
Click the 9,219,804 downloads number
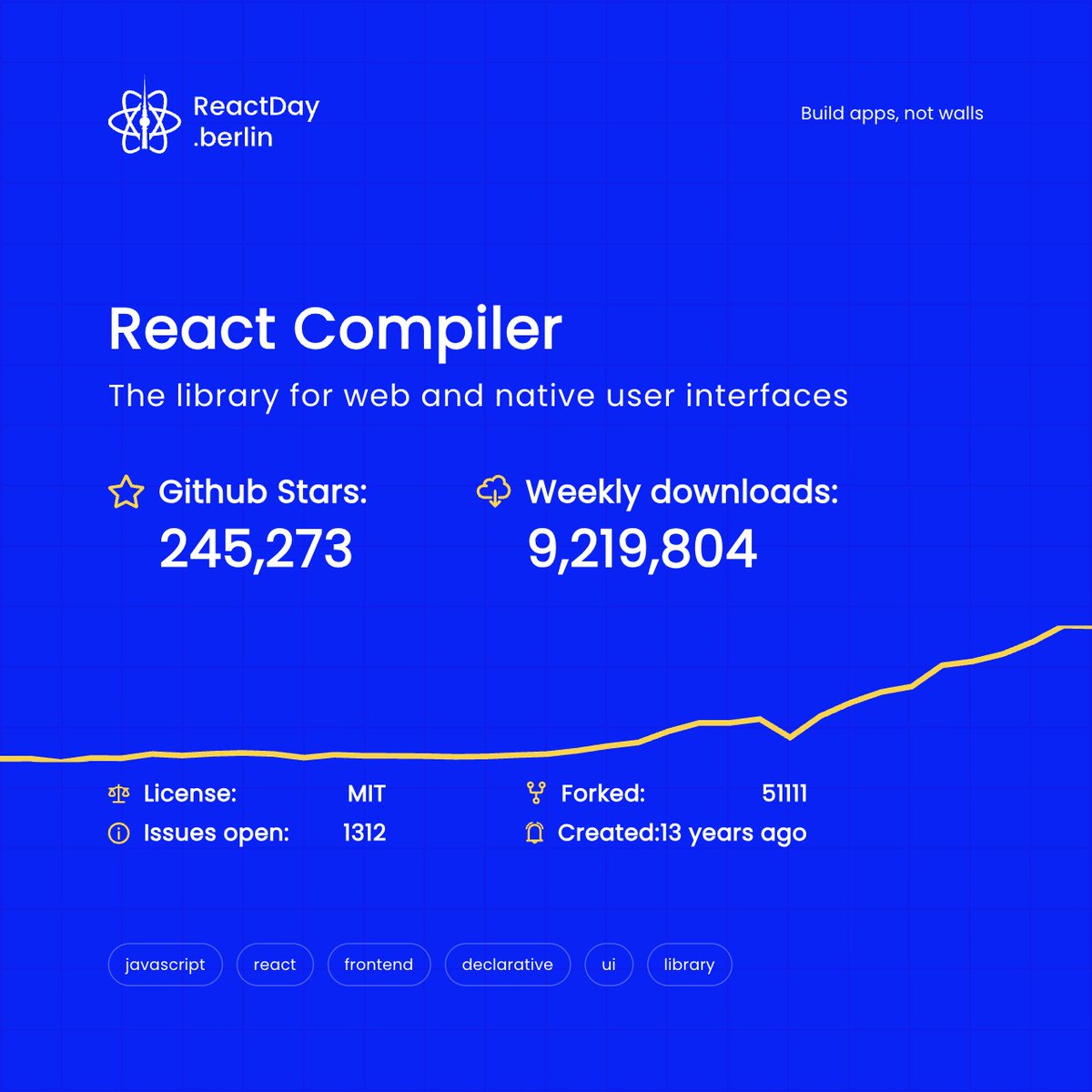click(642, 550)
